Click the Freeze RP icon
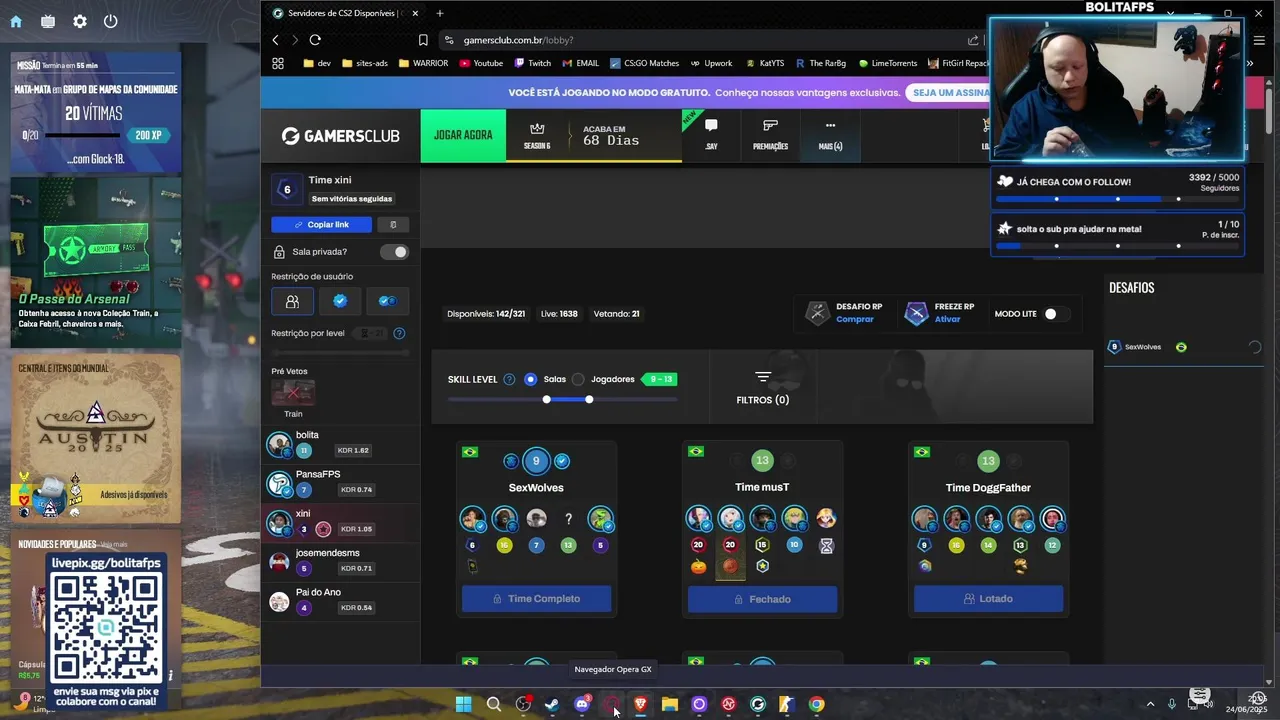Screen dimensions: 1280x720 click(x=916, y=313)
